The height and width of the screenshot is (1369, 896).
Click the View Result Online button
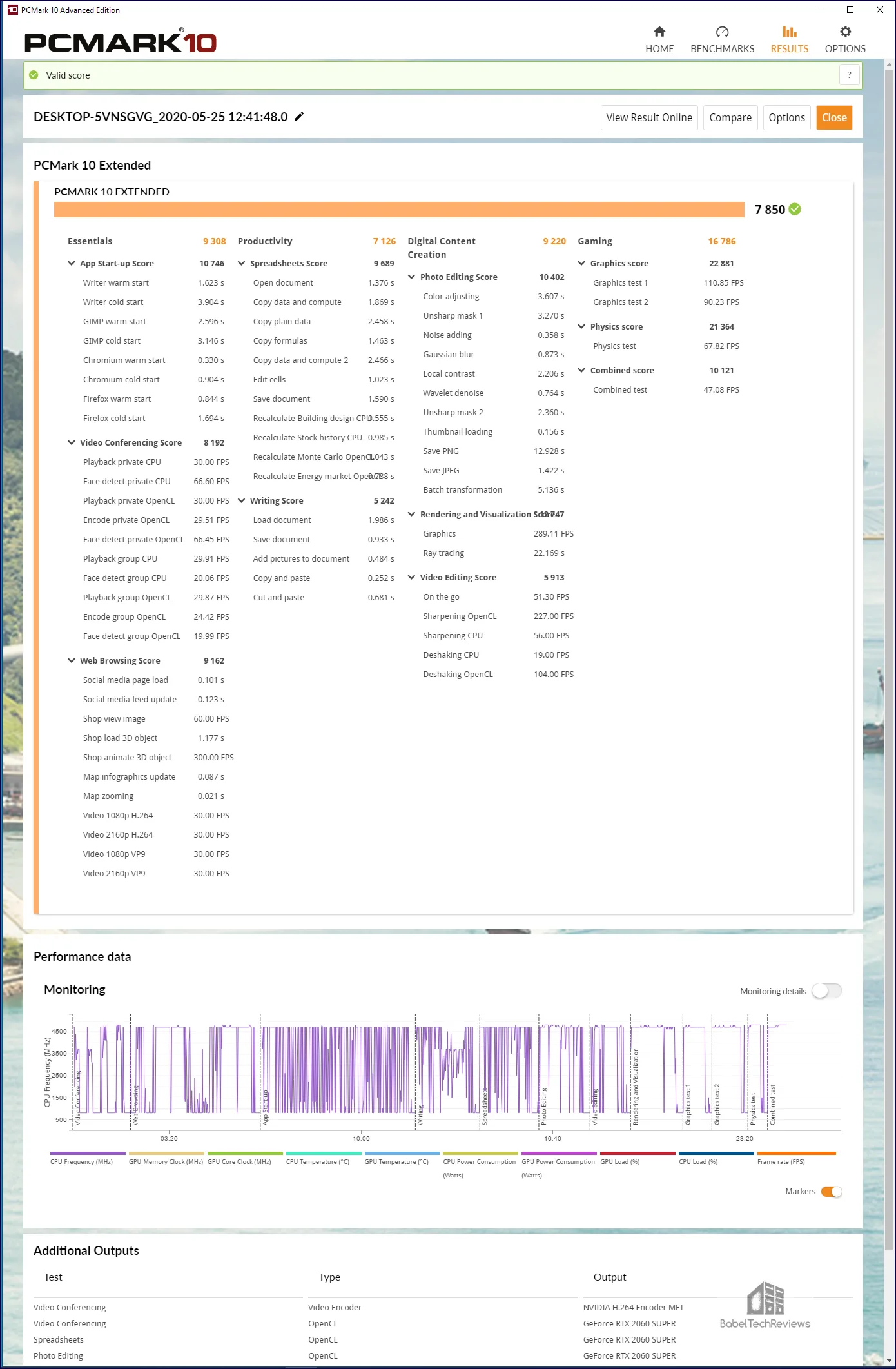point(649,117)
